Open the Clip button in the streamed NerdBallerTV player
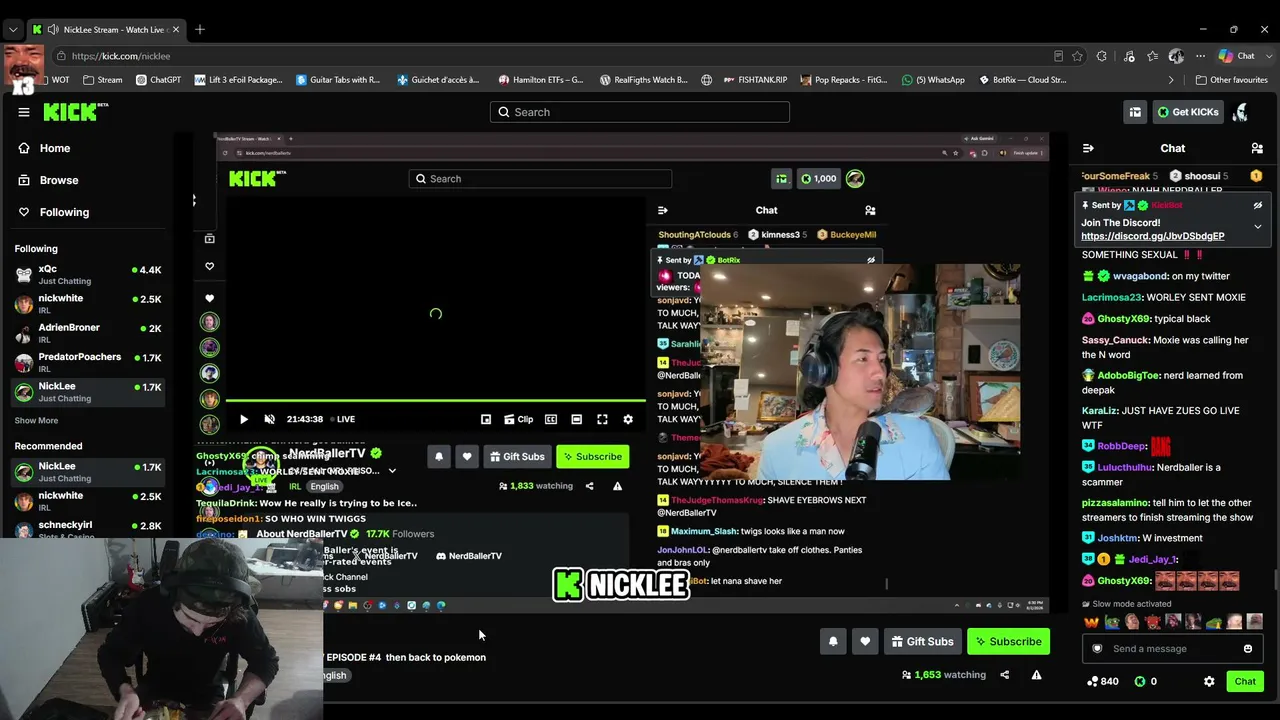 [x=518, y=419]
